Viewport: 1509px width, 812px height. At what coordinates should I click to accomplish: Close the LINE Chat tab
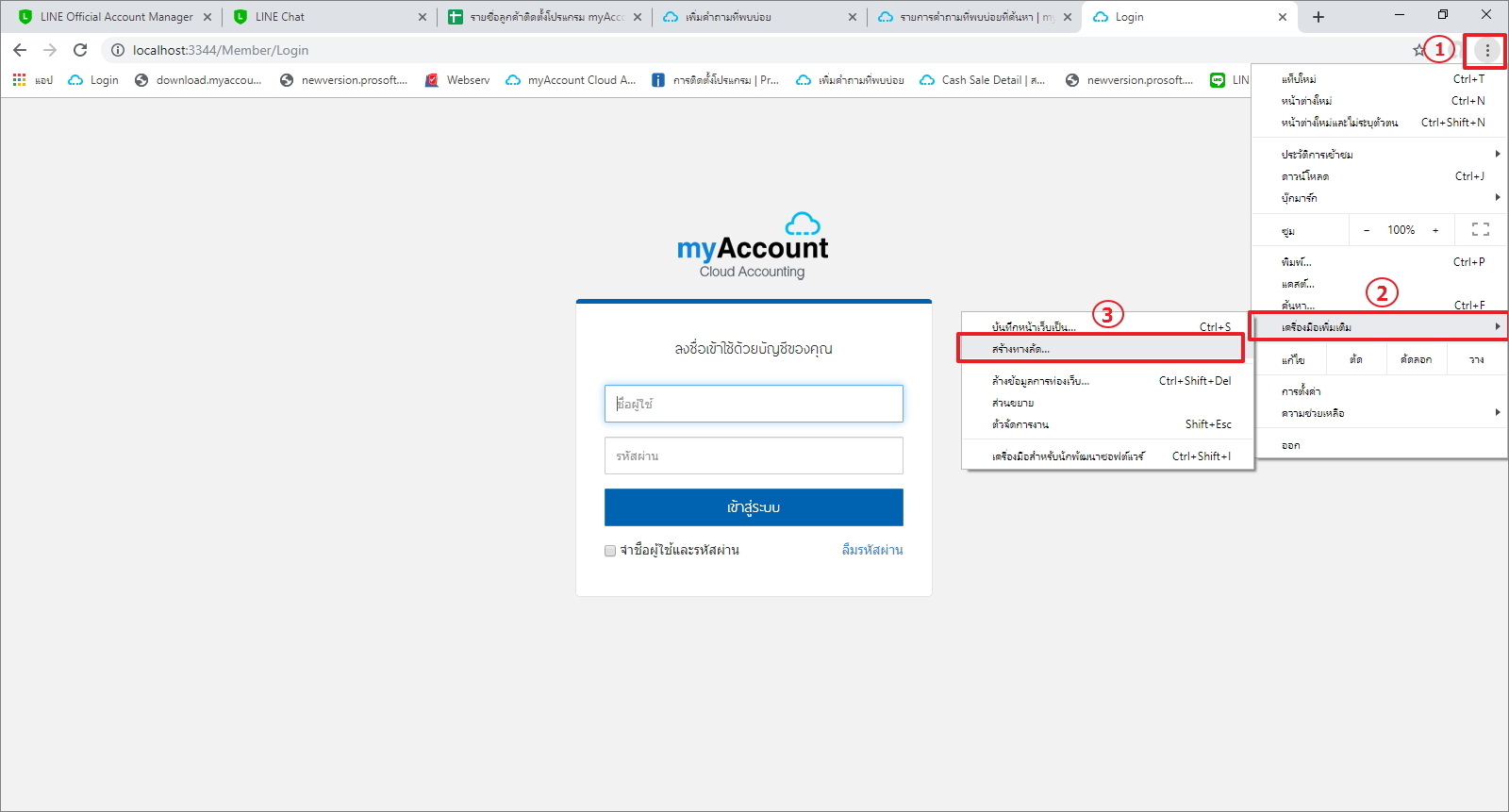click(x=422, y=17)
